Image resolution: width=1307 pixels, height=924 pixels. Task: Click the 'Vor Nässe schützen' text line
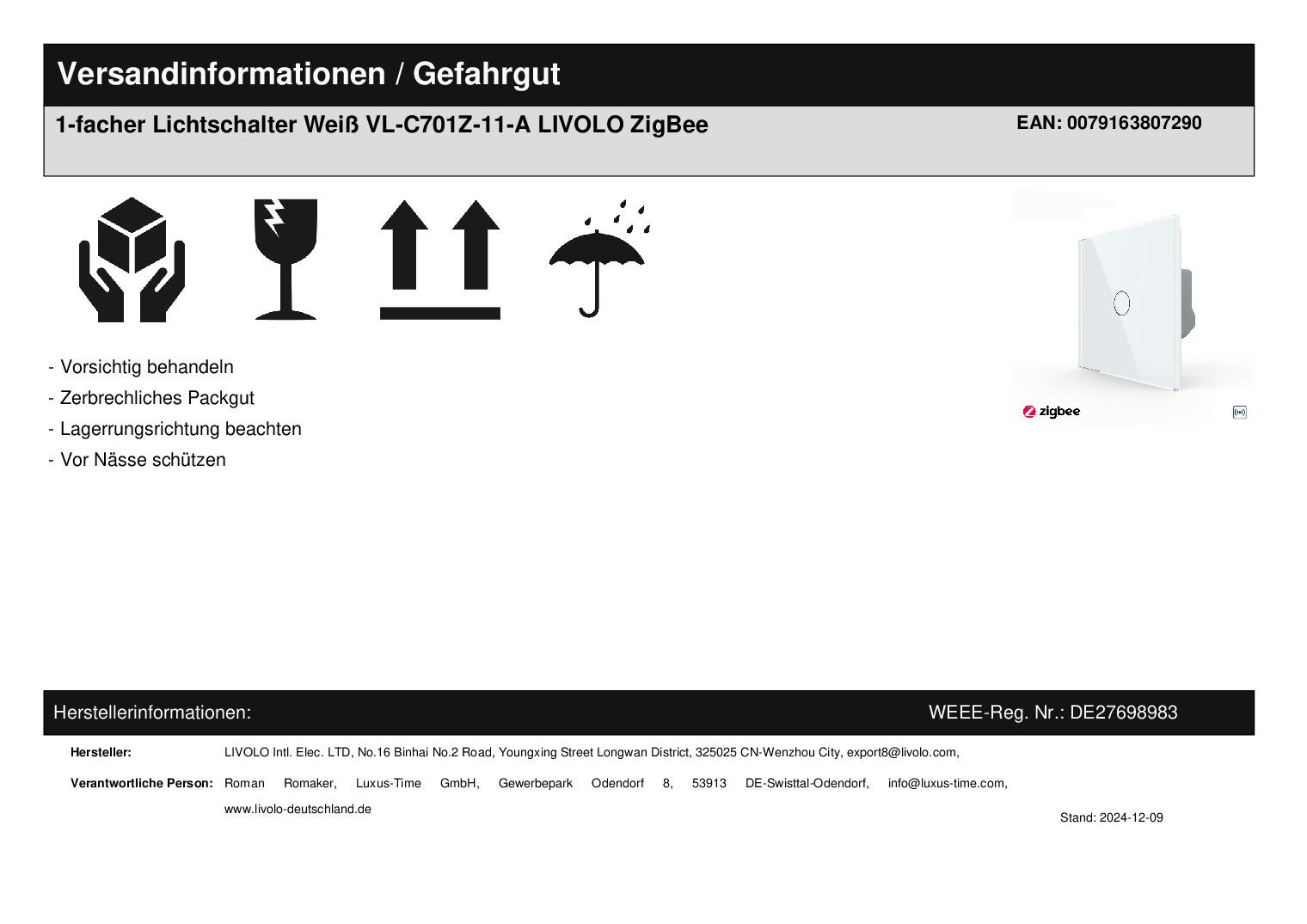[x=138, y=460]
